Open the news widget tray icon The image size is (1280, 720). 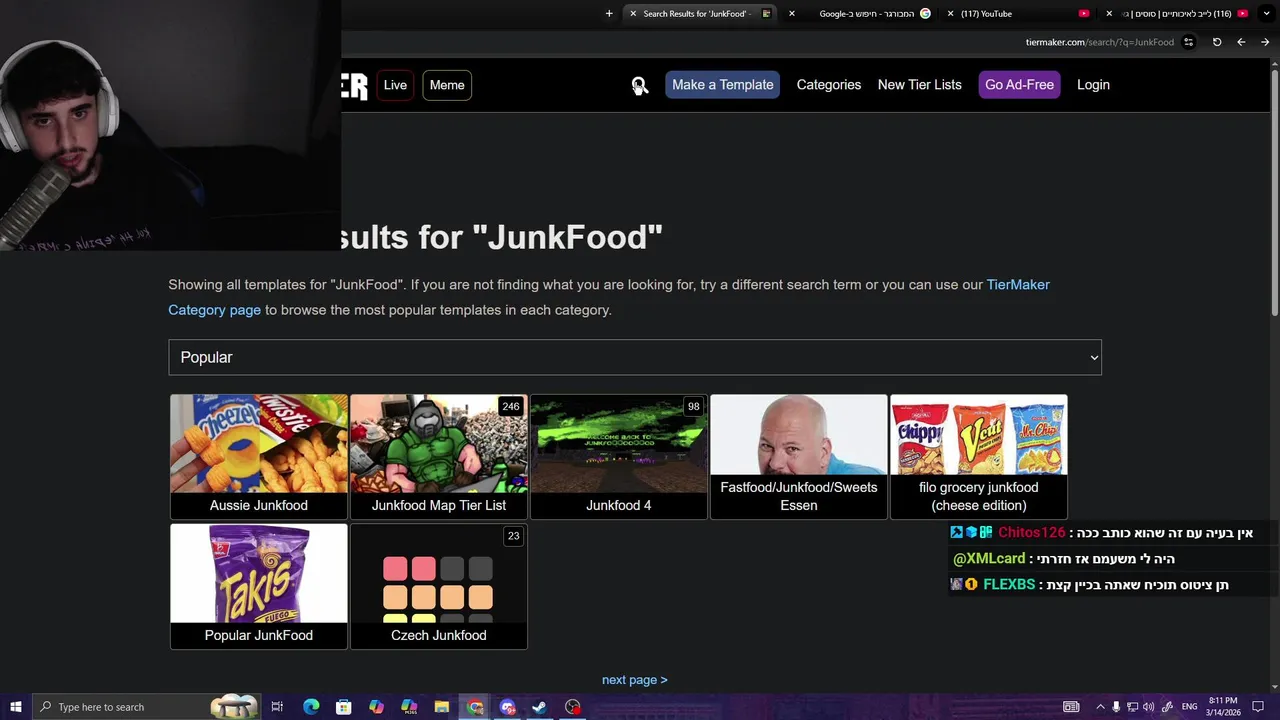[1071, 707]
